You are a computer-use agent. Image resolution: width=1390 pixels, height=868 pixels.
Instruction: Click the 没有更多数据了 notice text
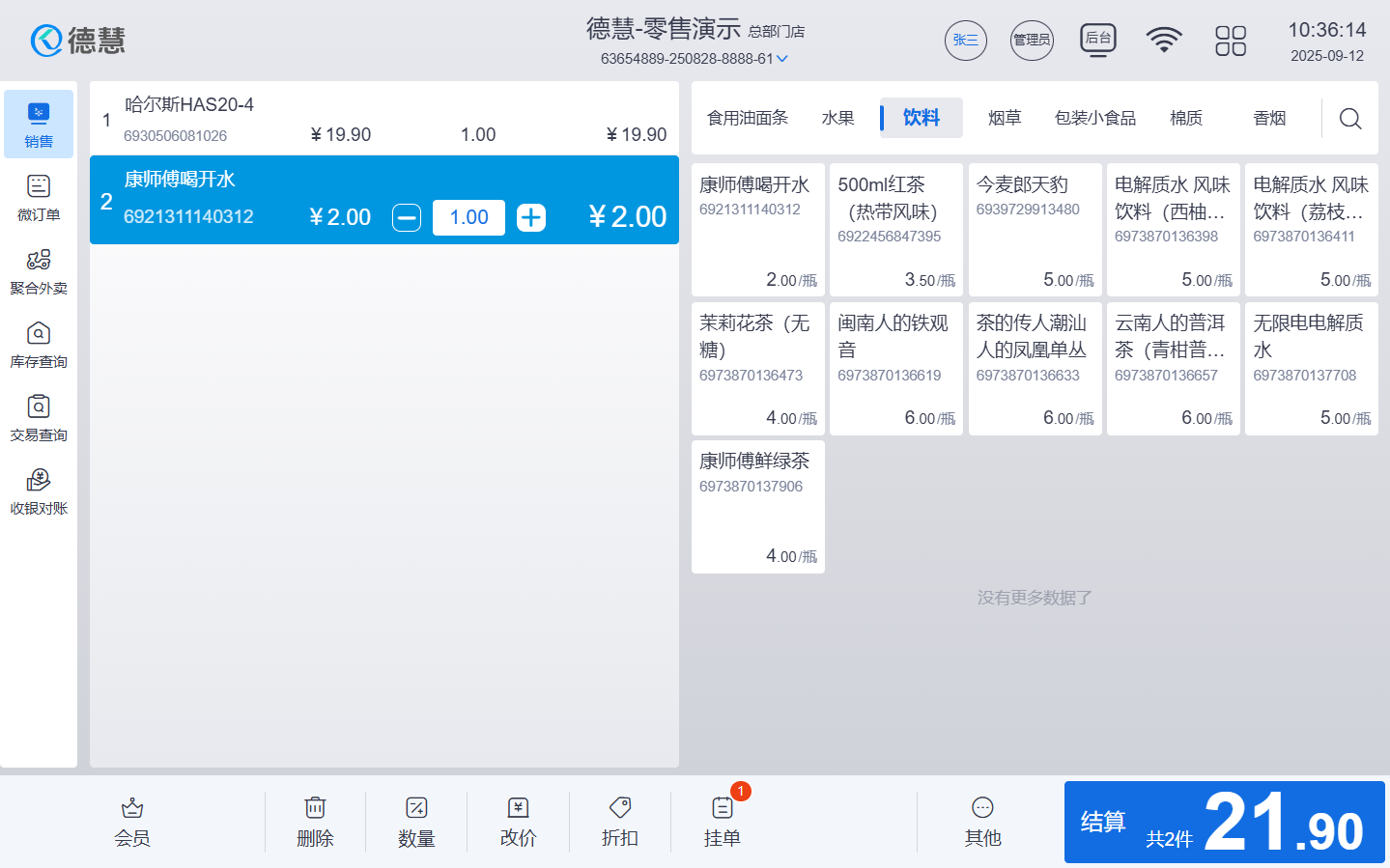1035,598
